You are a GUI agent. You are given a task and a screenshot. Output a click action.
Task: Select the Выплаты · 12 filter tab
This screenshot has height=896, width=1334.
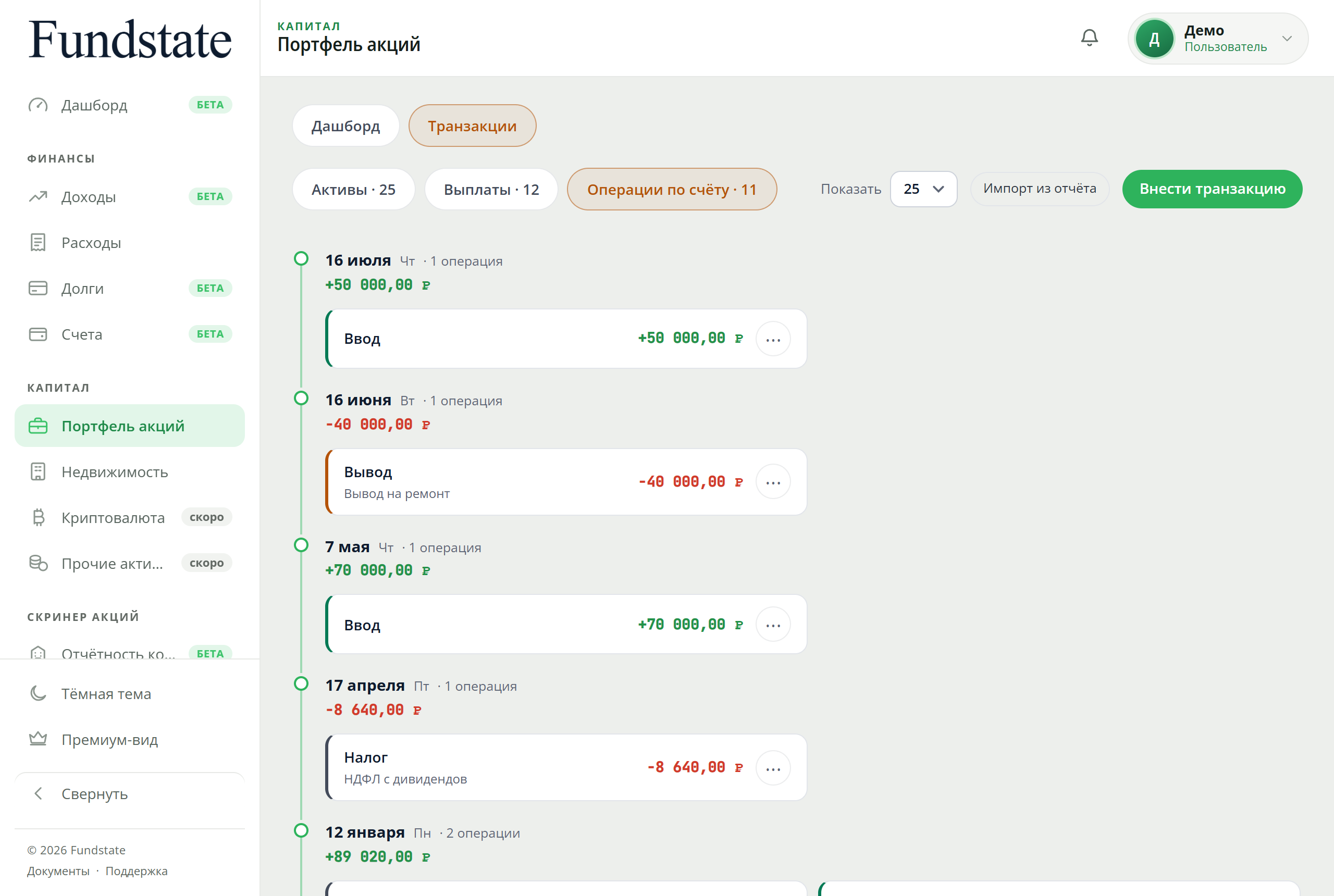491,189
